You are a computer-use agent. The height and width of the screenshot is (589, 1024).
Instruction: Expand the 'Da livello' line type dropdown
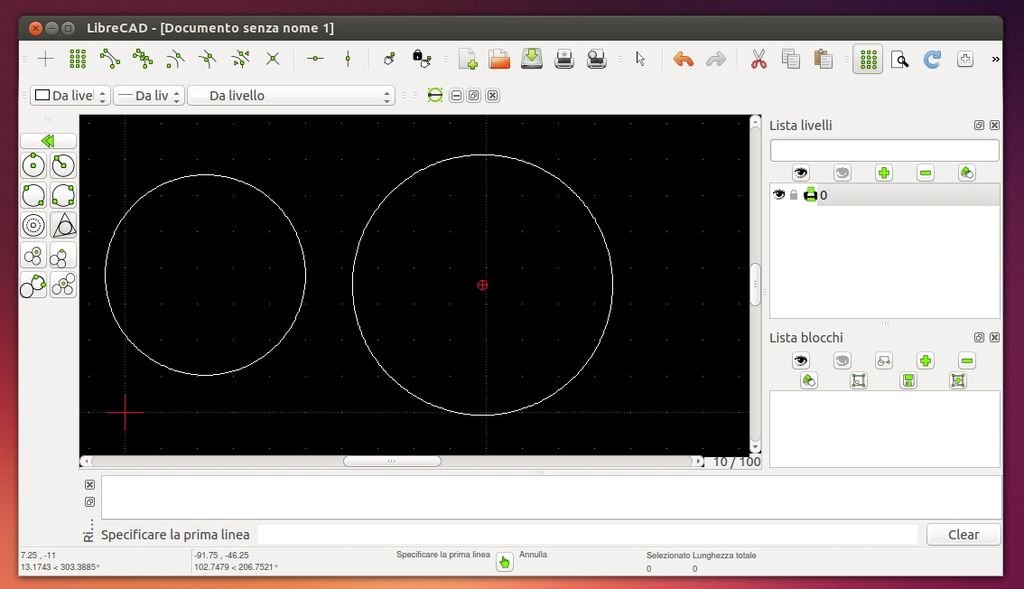coord(291,96)
